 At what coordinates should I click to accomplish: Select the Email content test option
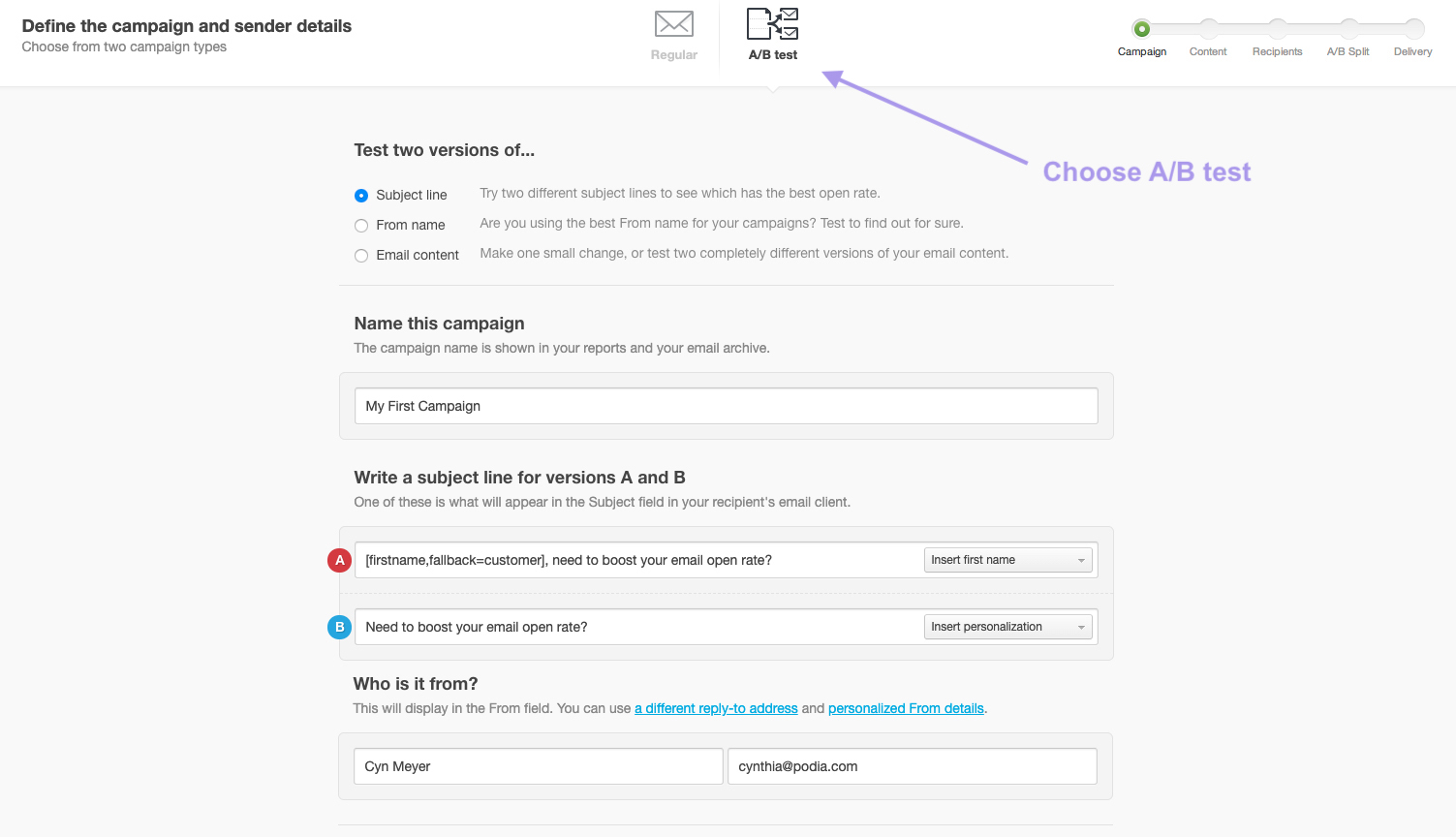tap(360, 255)
